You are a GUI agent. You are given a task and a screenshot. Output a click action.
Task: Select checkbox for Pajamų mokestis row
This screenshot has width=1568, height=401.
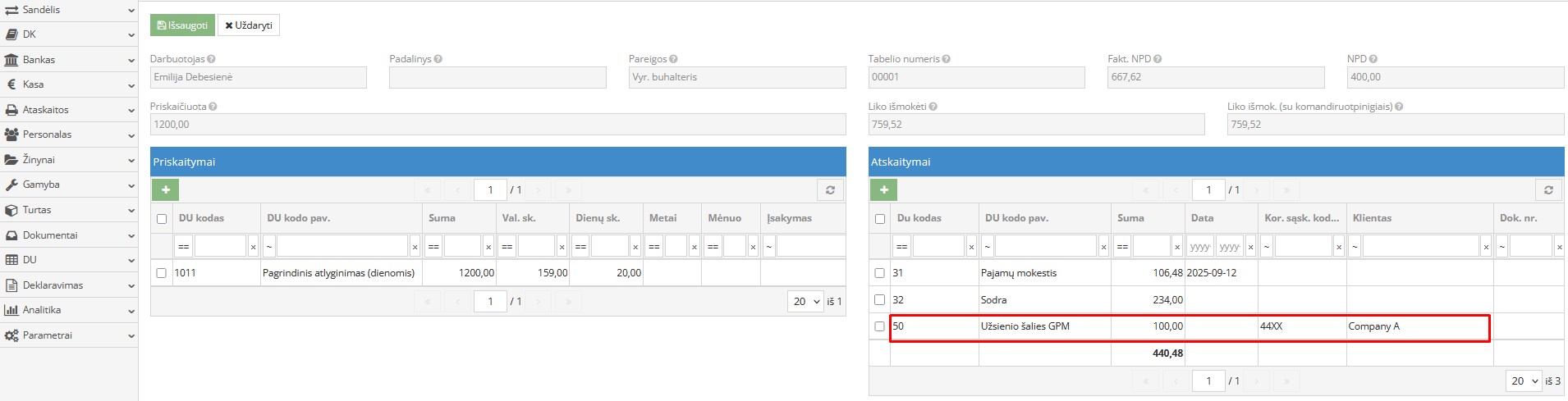pos(880,273)
